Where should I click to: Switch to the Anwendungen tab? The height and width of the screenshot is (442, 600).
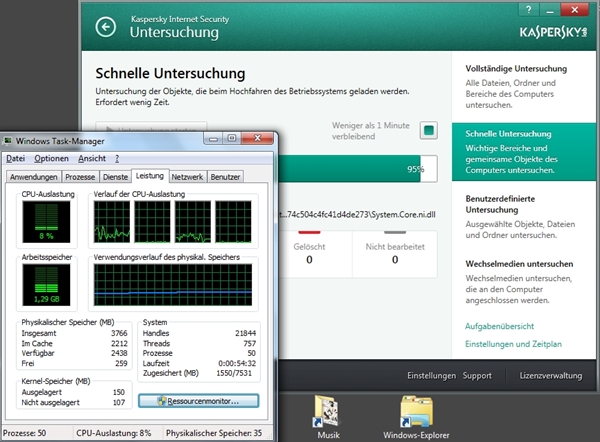pyautogui.click(x=34, y=177)
